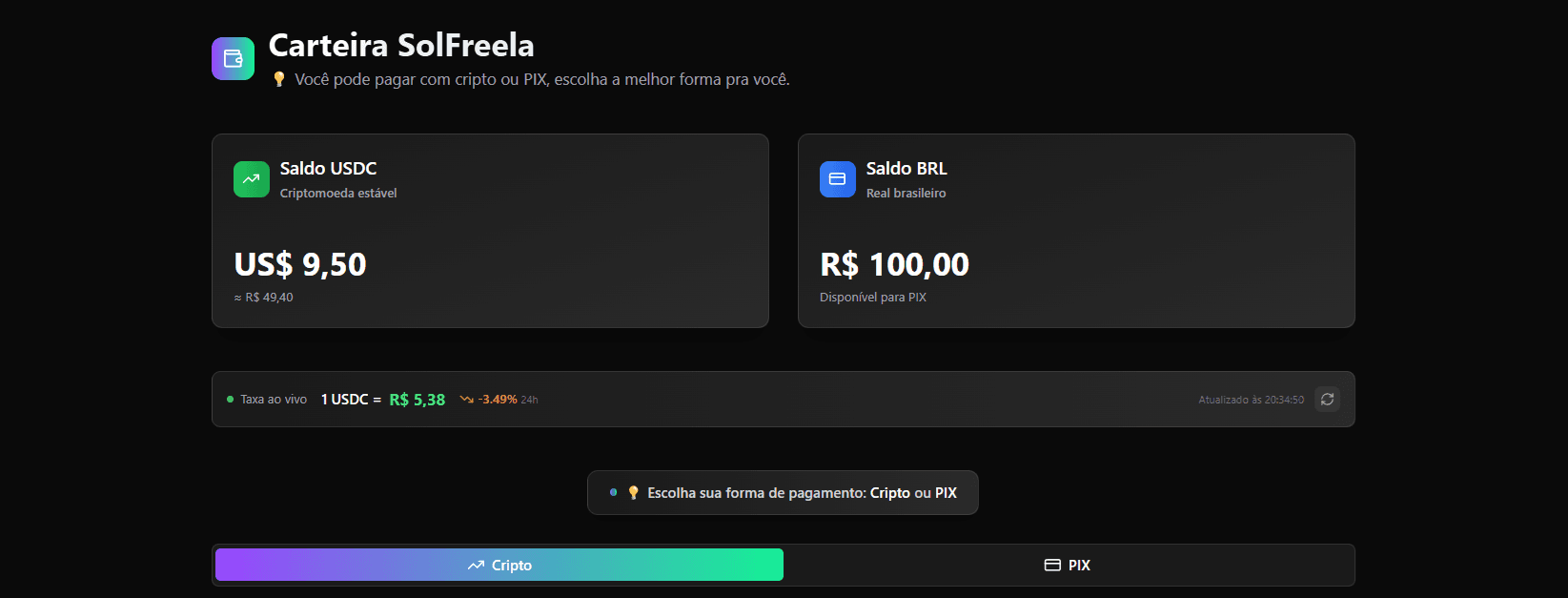Click the card icon on PIX tab
Viewport: 1568px width, 598px height.
tap(1052, 565)
